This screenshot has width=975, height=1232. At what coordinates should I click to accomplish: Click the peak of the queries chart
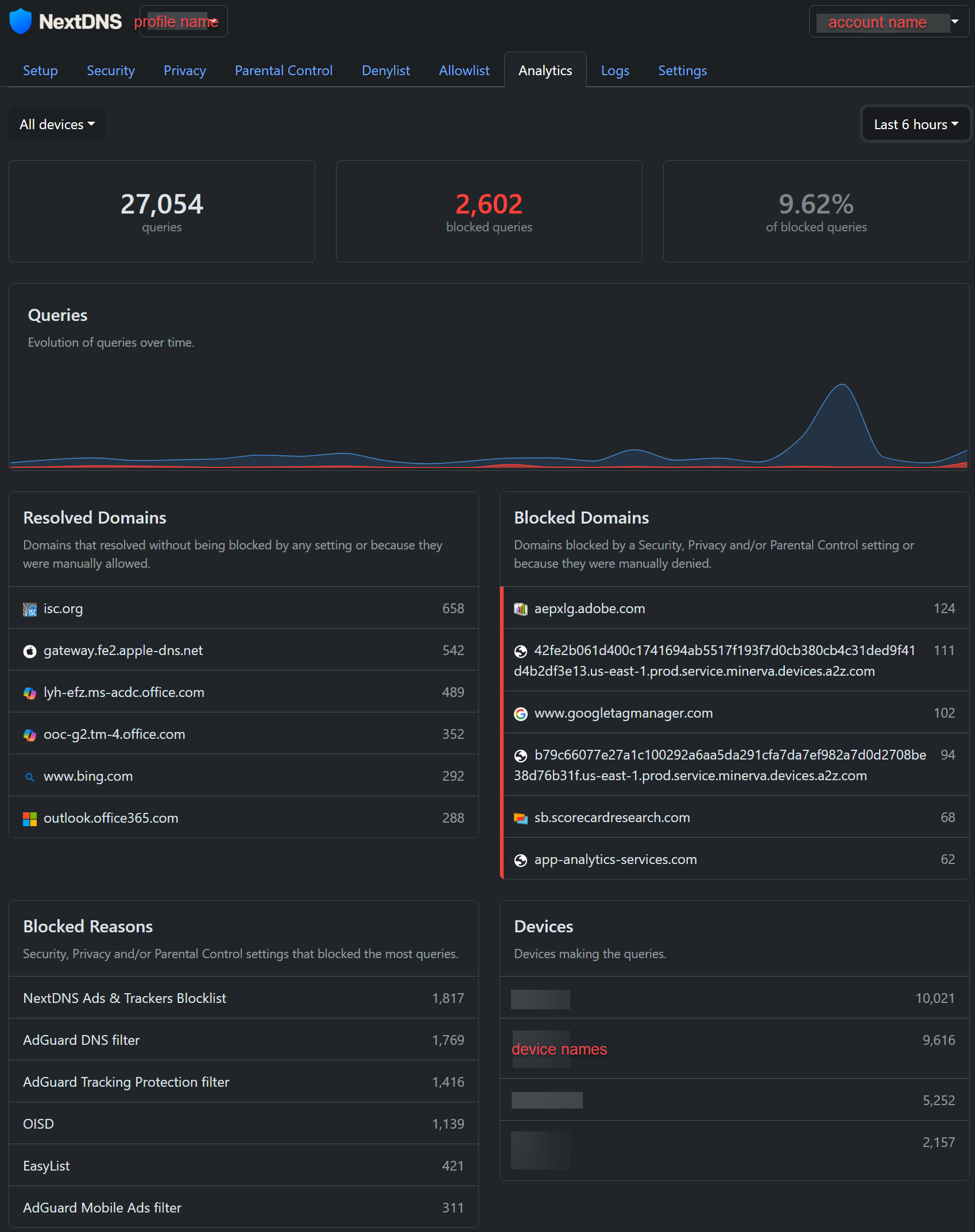coord(842,385)
